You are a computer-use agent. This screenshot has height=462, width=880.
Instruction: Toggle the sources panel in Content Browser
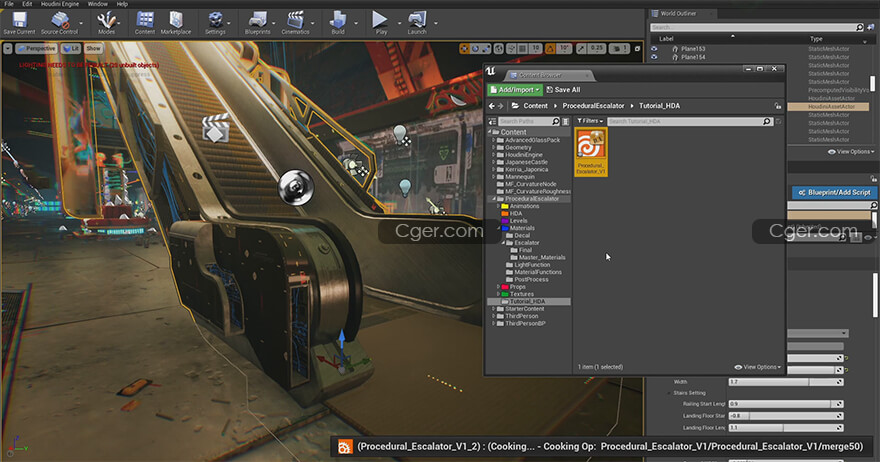[x=492, y=121]
